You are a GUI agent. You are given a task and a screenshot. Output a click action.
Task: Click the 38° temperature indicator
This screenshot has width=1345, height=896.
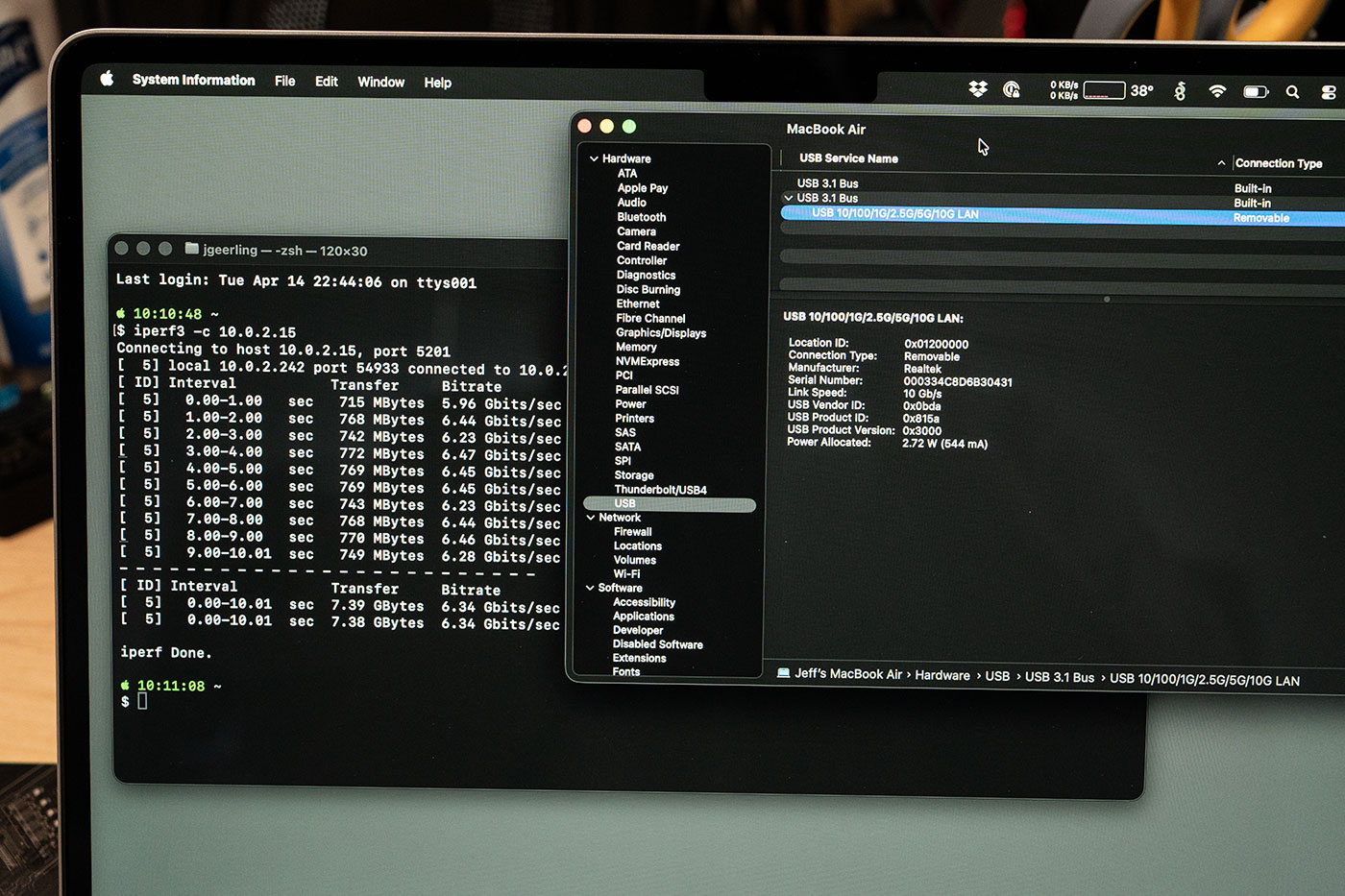pyautogui.click(x=1141, y=90)
